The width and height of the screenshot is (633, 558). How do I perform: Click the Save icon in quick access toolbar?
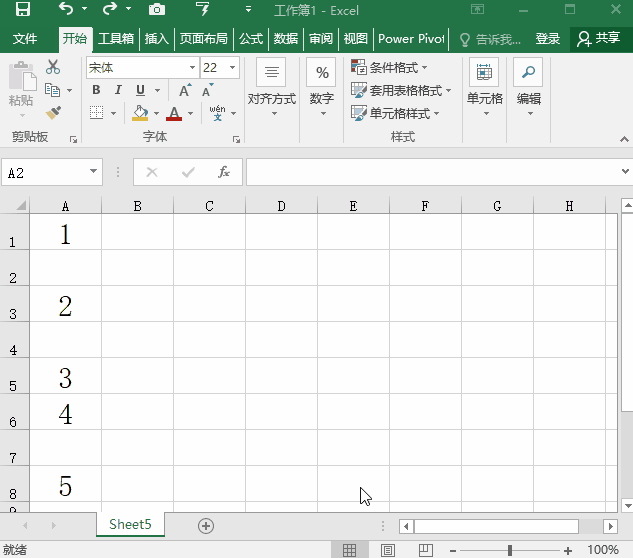[x=23, y=9]
